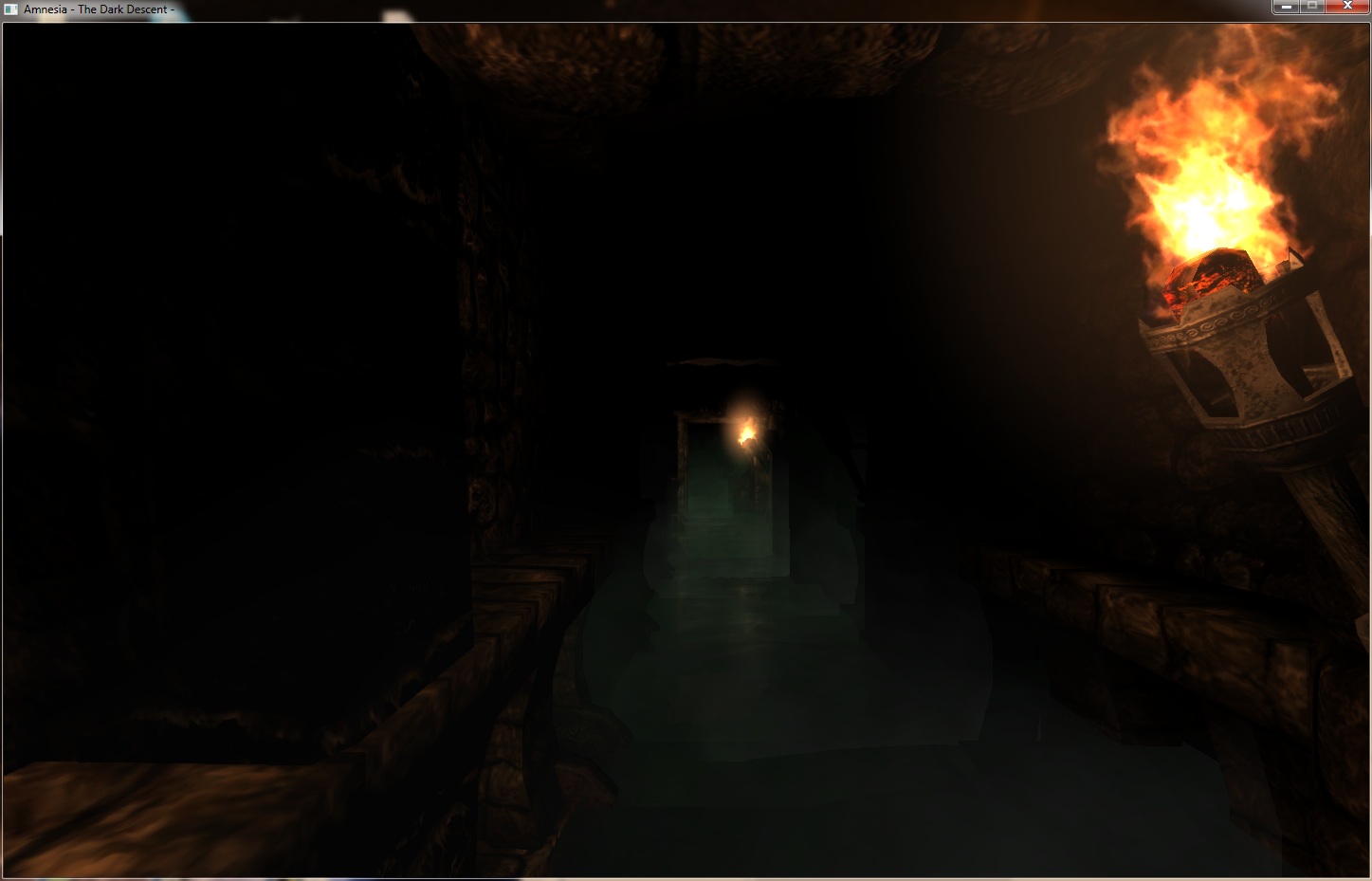Click the distant small torch flame

click(x=747, y=433)
